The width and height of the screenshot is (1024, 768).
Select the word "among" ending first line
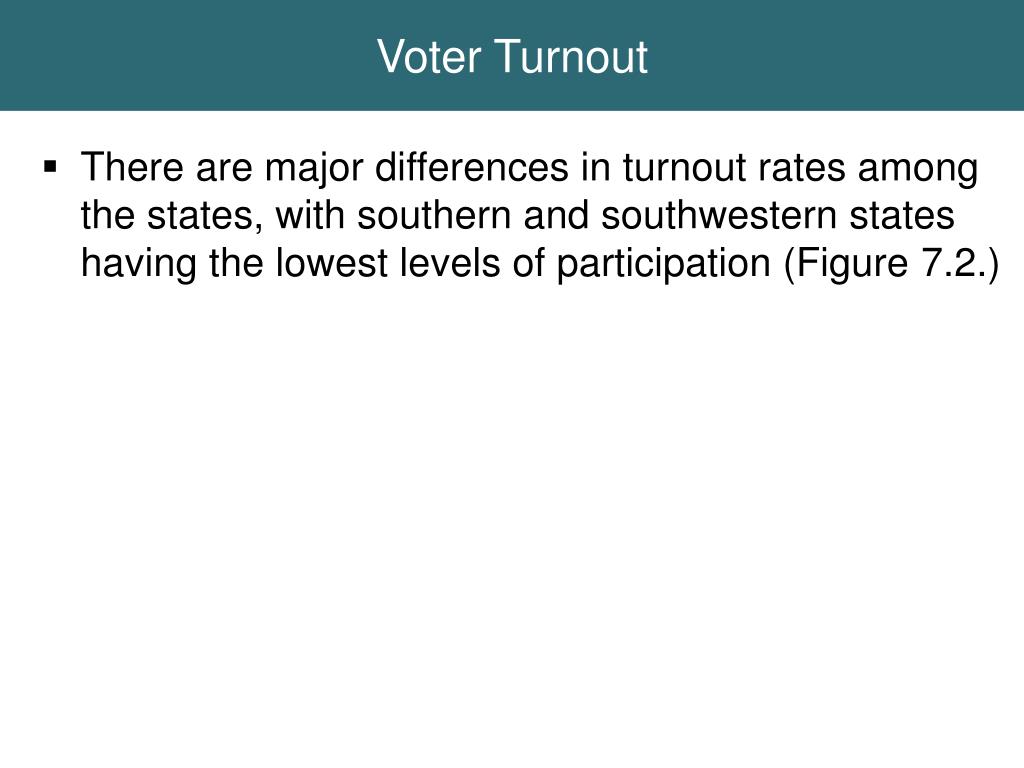pos(918,170)
